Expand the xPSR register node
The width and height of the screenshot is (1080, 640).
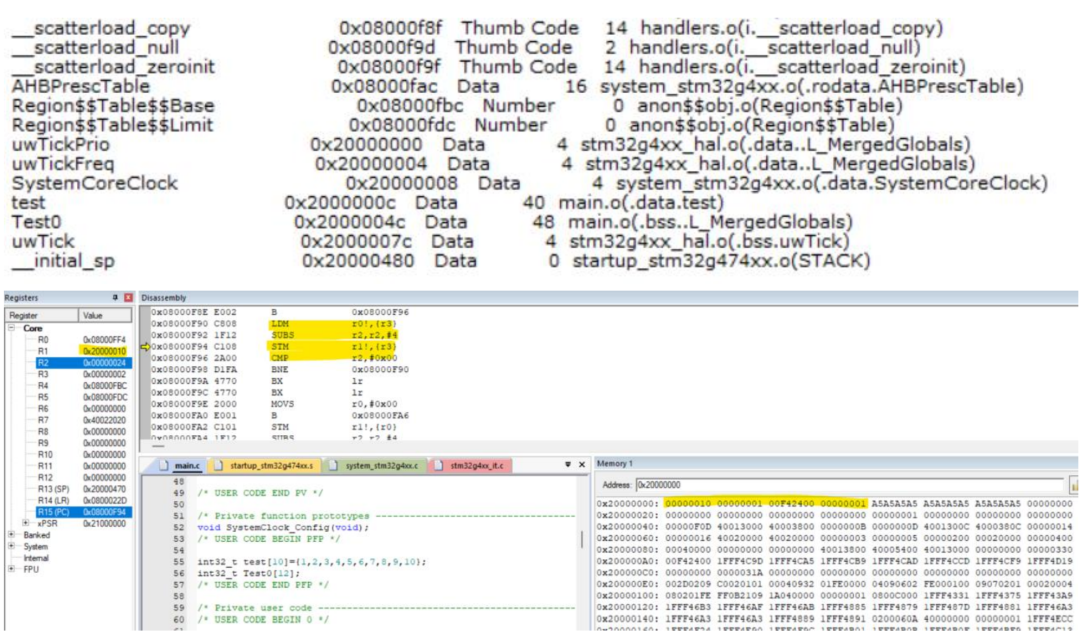pos(26,524)
